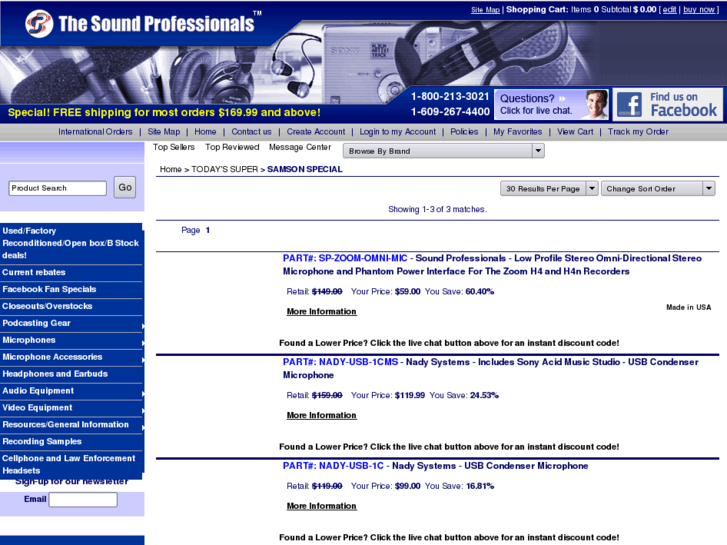The image size is (727, 545).
Task: Open Contact us page
Action: point(251,132)
